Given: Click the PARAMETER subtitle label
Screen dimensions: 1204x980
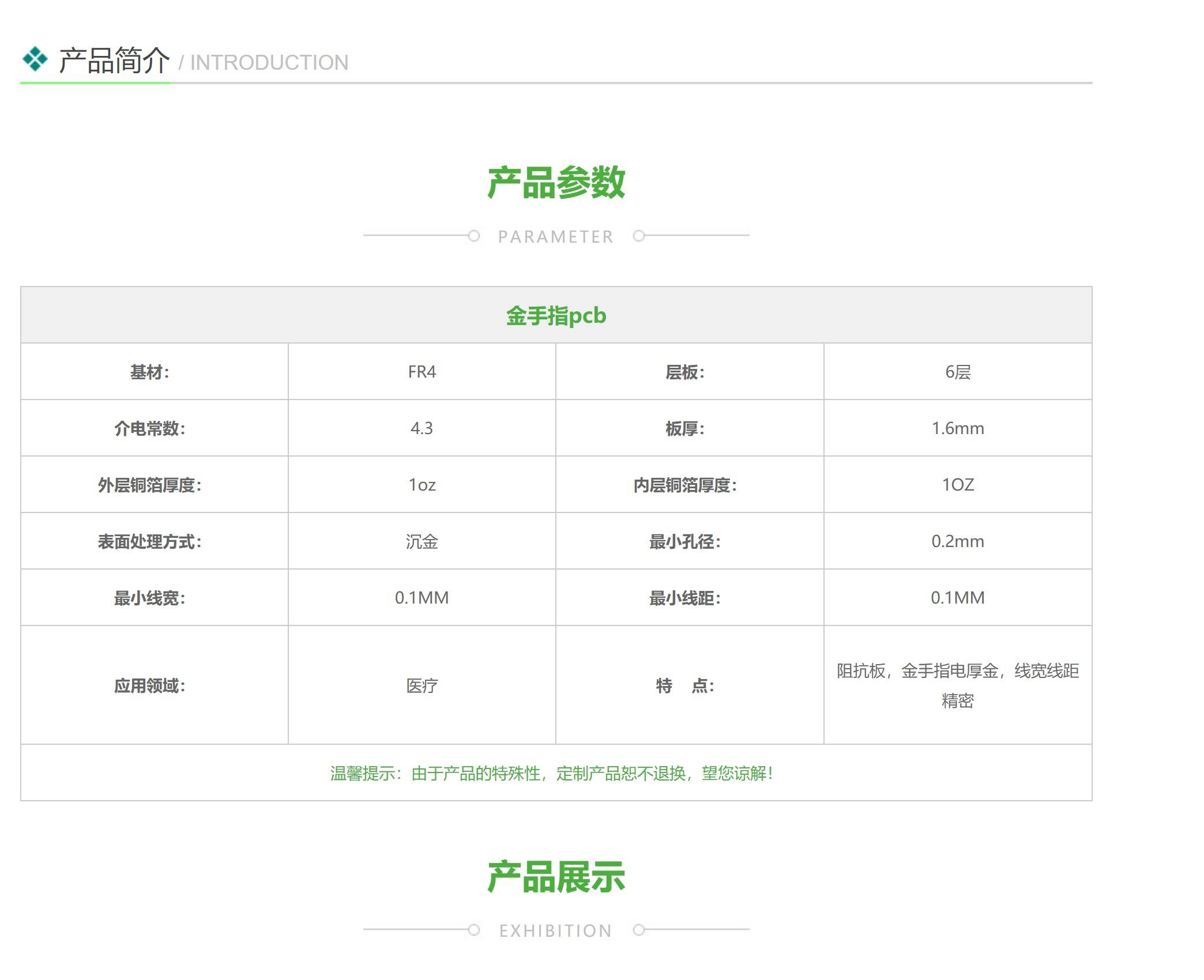Looking at the screenshot, I should 556,236.
